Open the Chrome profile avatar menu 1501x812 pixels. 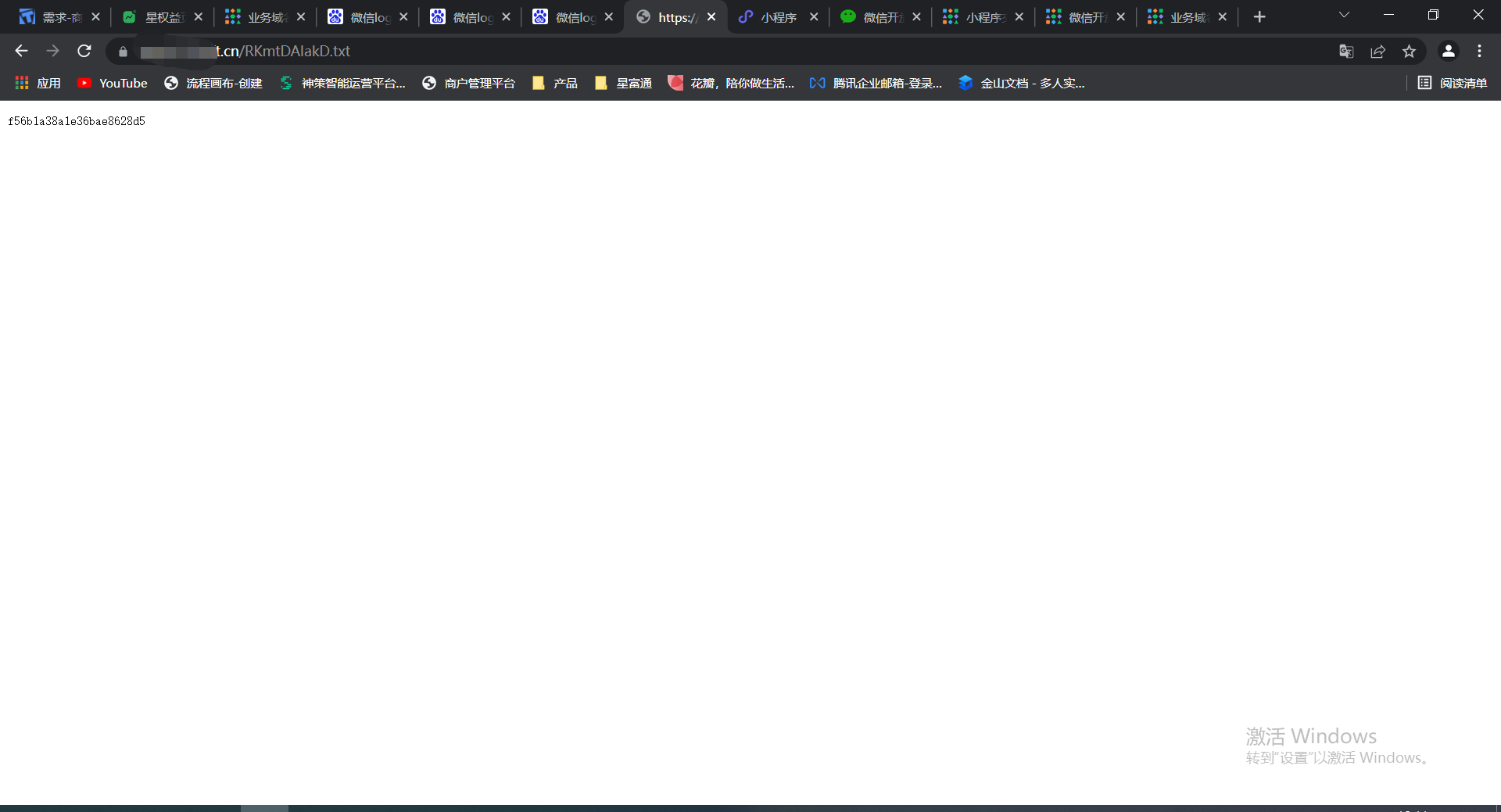1448,52
